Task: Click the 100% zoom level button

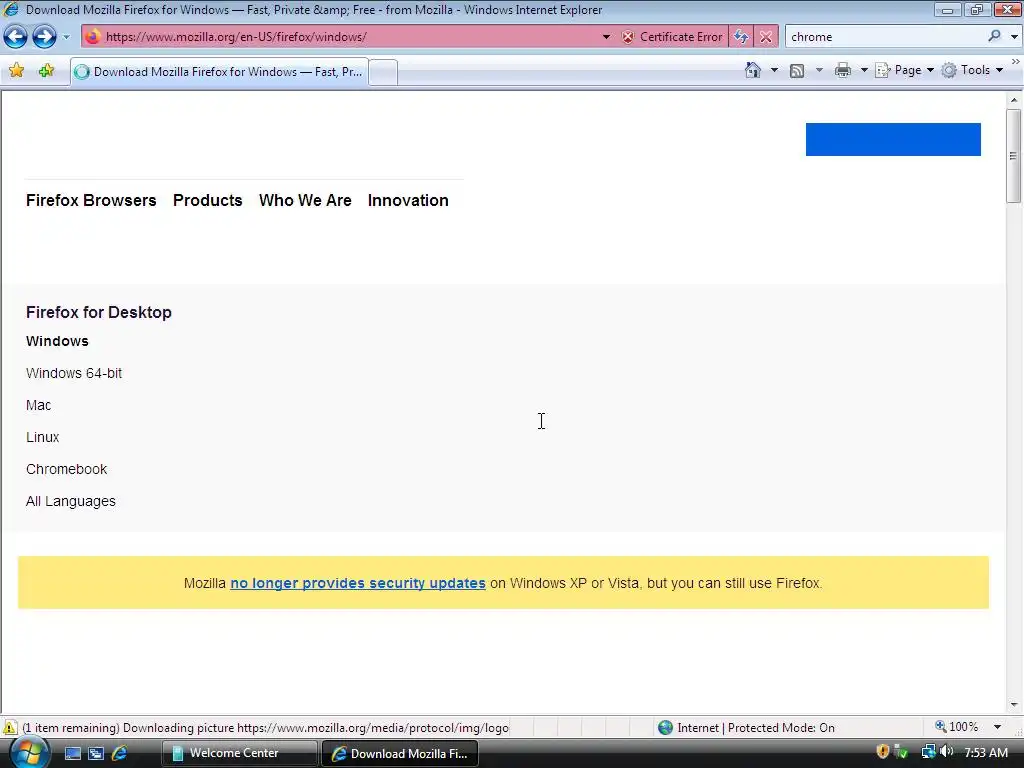Action: (957, 727)
